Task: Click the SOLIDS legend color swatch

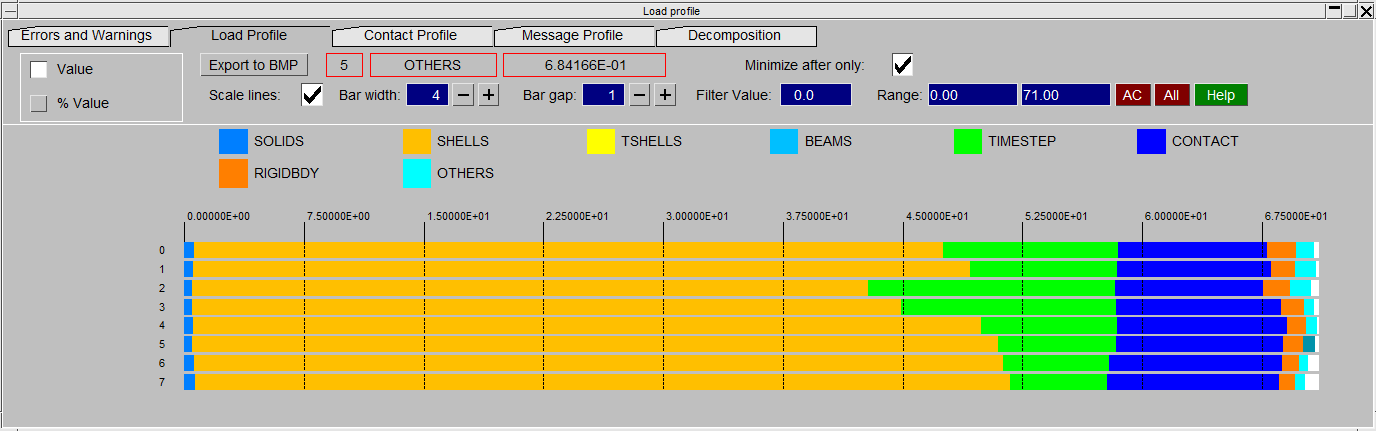Action: [233, 142]
